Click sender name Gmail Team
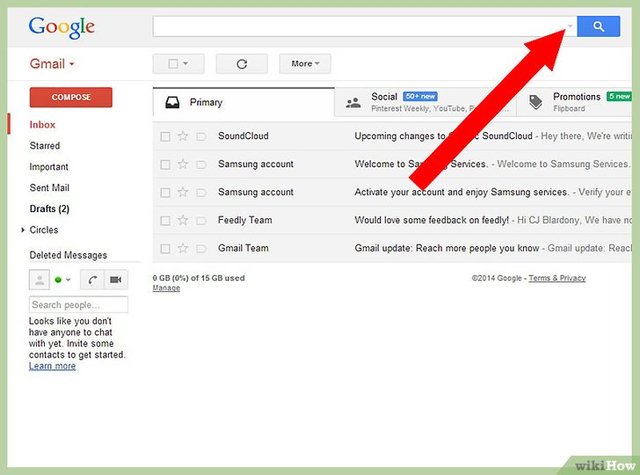Screen dimensions: 640x475 tap(243, 248)
